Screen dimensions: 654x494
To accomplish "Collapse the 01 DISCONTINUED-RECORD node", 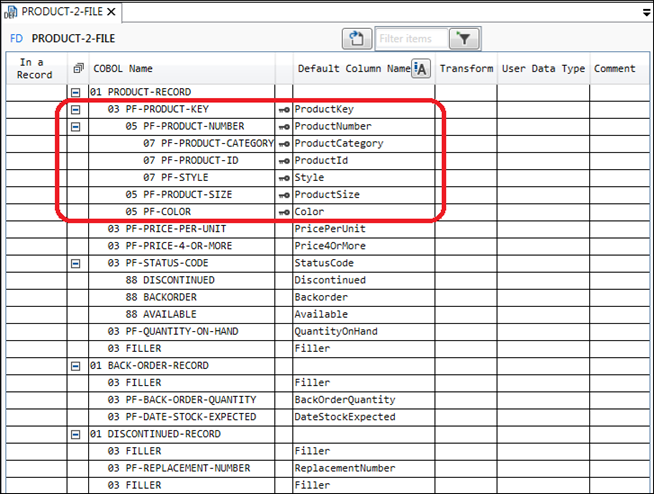I will [x=77, y=435].
